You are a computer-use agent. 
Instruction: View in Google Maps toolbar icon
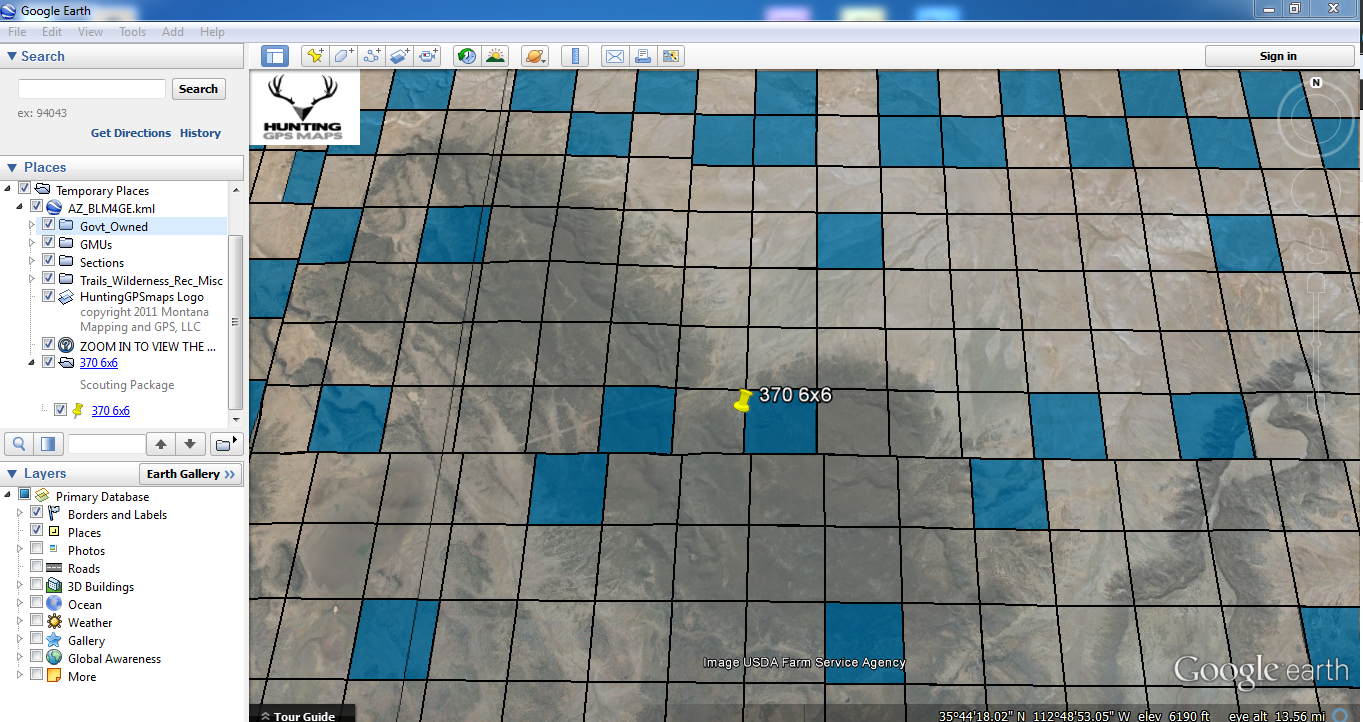(670, 56)
